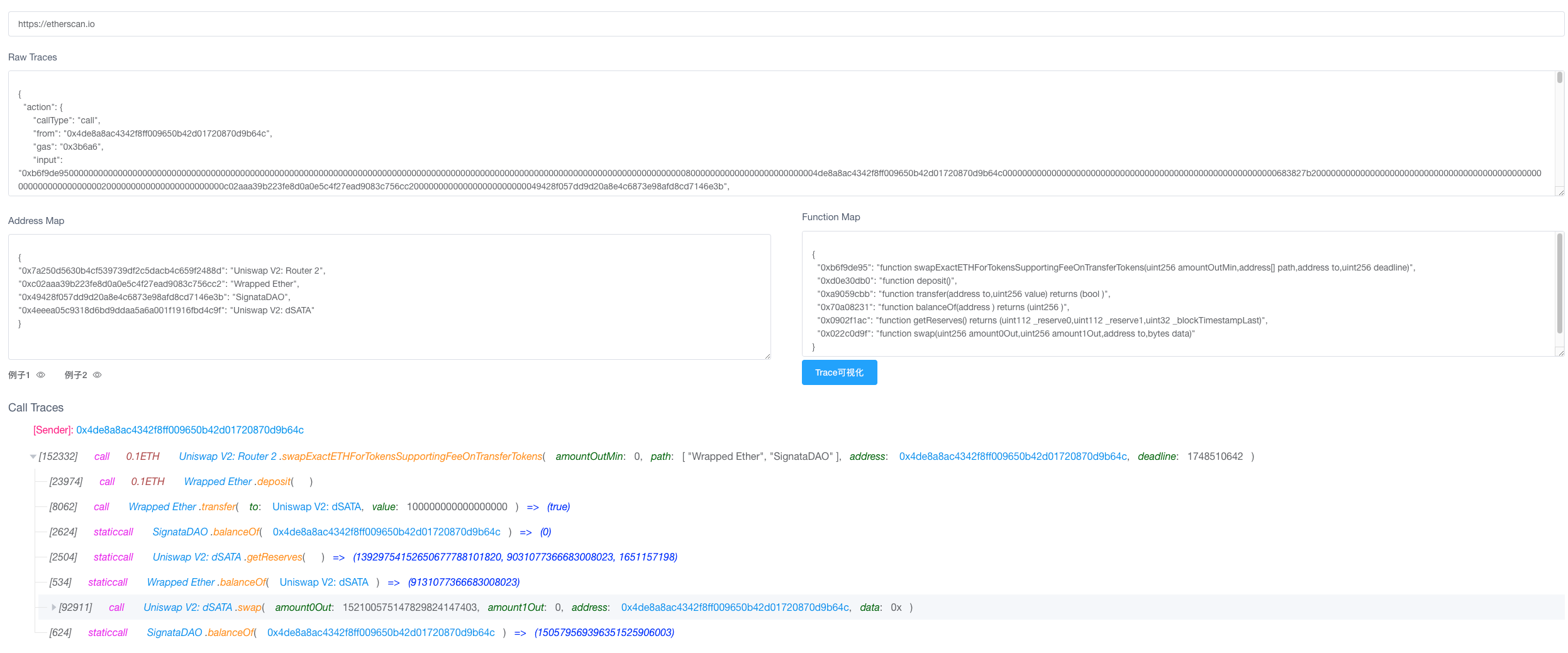Click the Call Traces heading
This screenshot has height=653, width=1568.
(x=36, y=408)
